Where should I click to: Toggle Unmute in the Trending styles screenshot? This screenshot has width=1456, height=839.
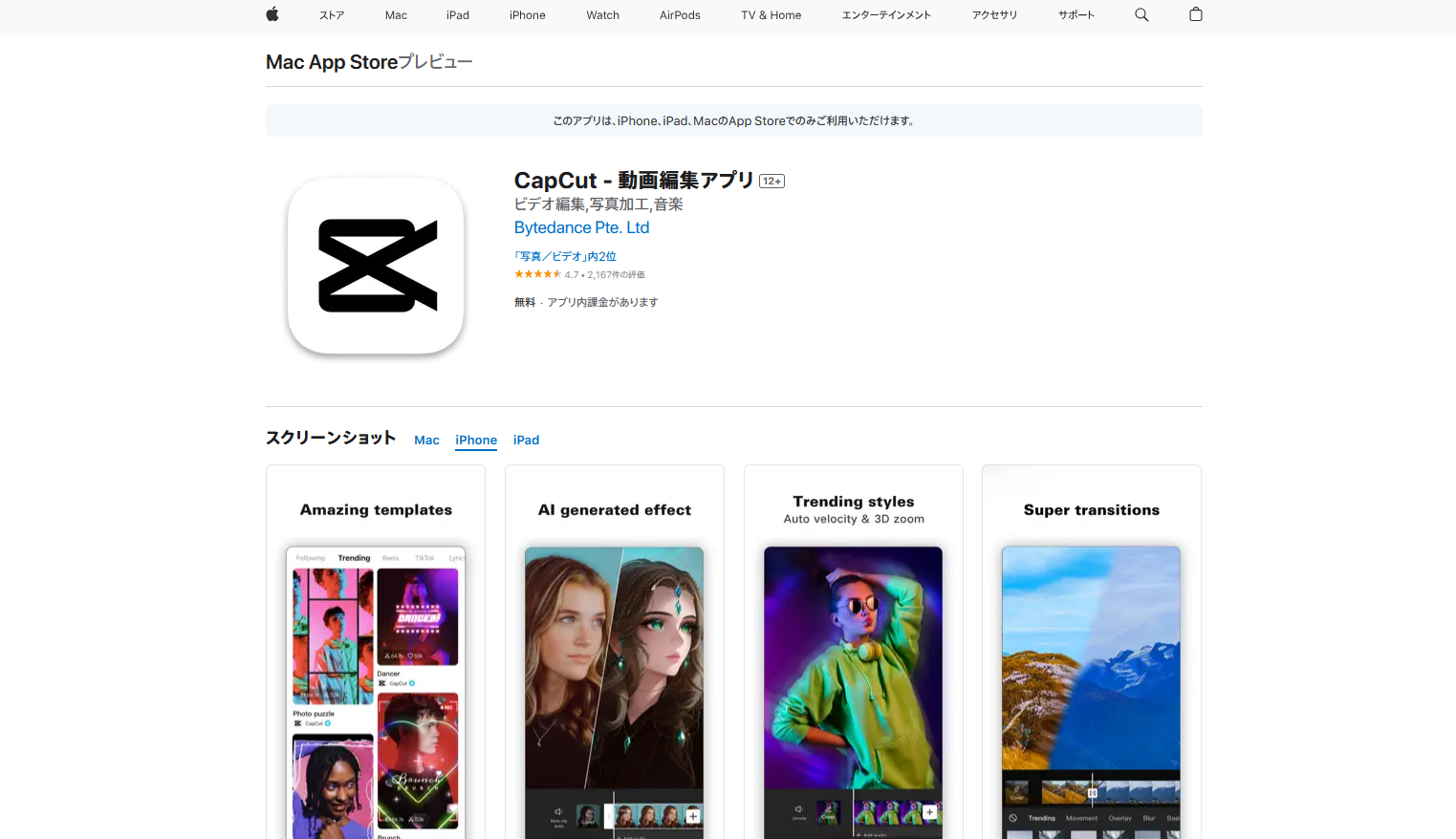click(x=797, y=807)
